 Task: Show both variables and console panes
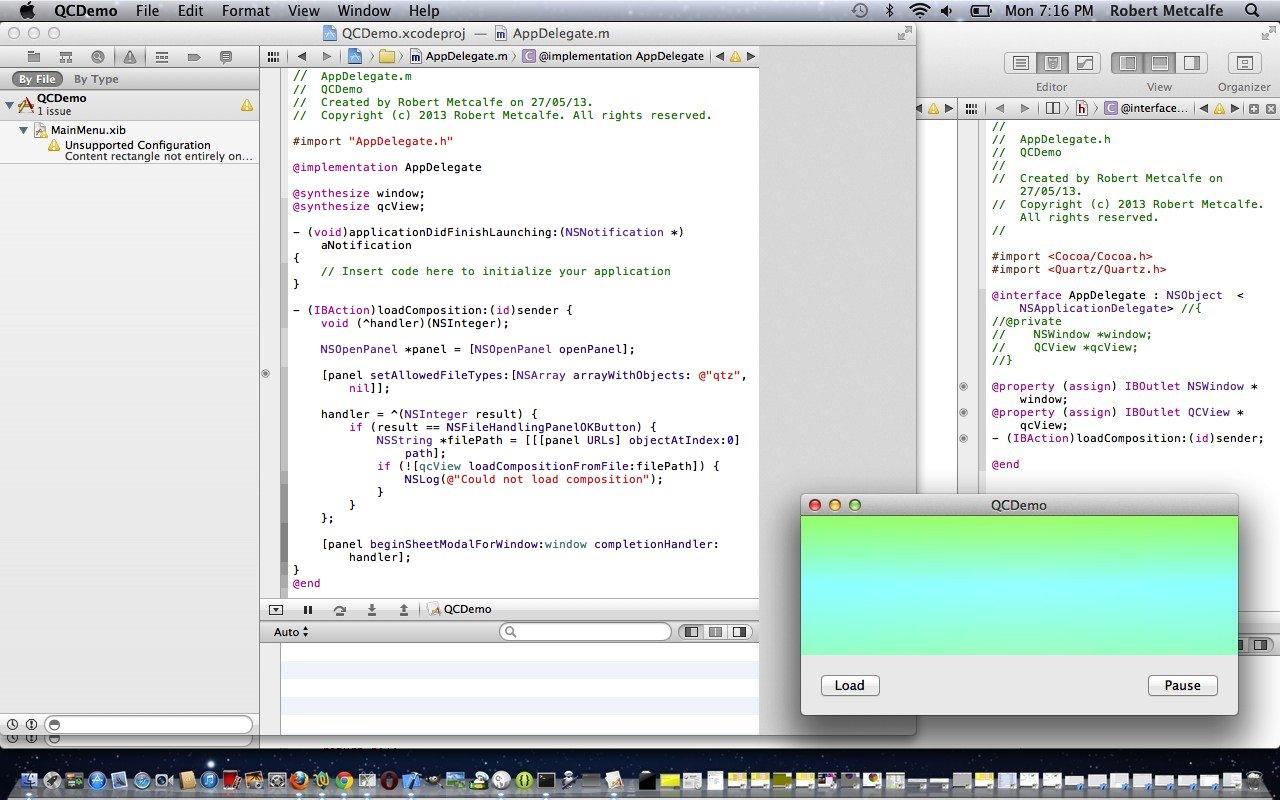point(715,632)
